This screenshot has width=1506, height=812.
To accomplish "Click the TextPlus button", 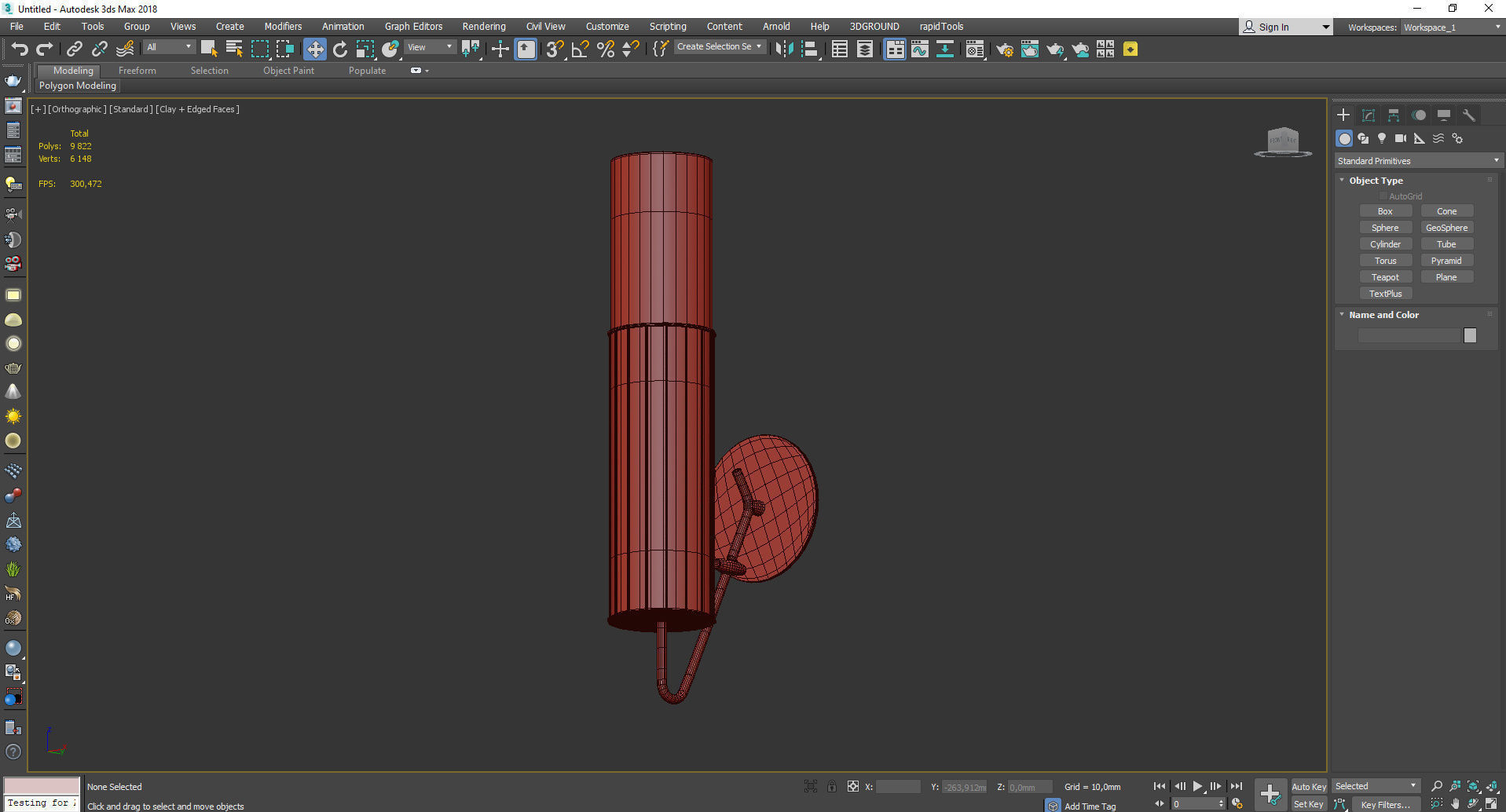I will pyautogui.click(x=1385, y=294).
